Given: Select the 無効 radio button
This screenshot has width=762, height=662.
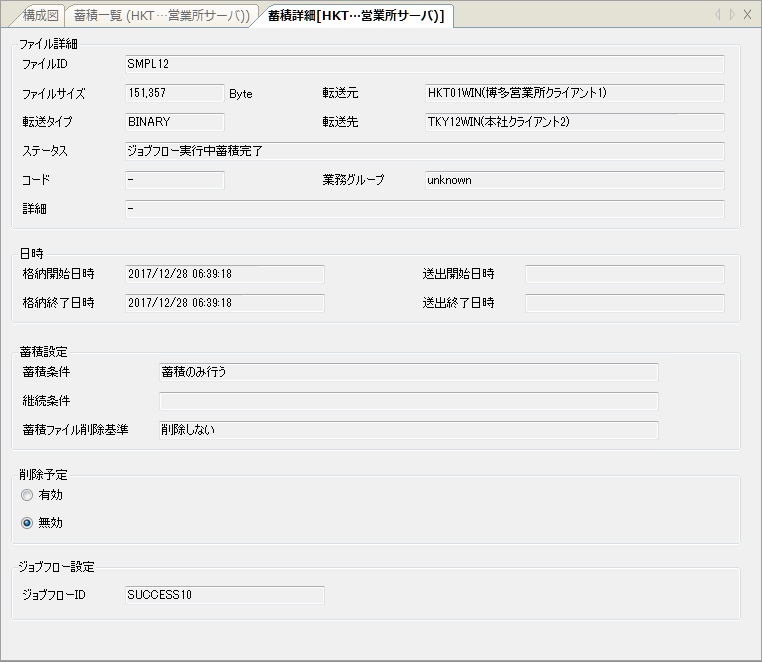Looking at the screenshot, I should coord(27,522).
